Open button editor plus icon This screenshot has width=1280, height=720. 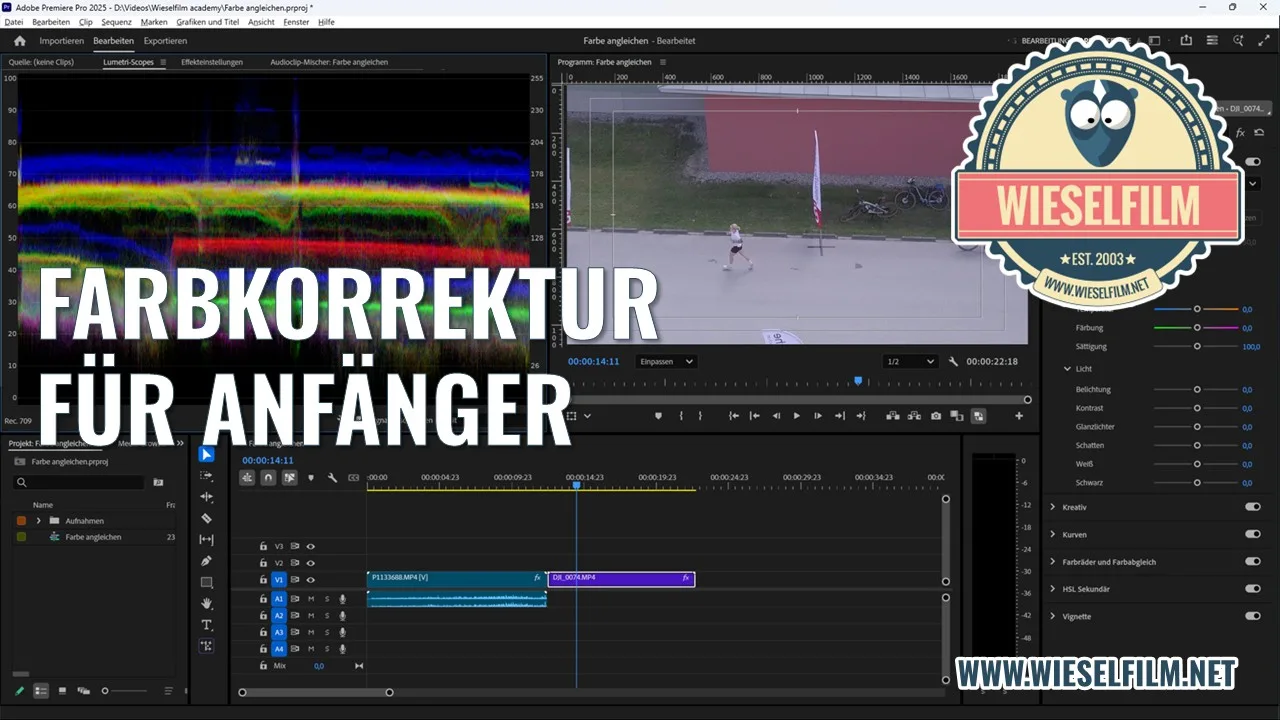[x=1019, y=416]
